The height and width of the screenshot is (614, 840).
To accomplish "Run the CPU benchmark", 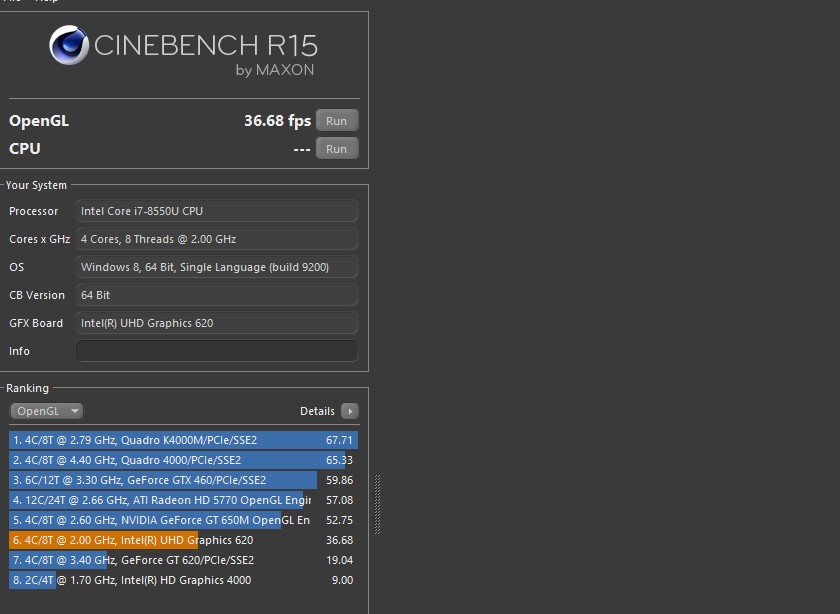I will pyautogui.click(x=337, y=148).
